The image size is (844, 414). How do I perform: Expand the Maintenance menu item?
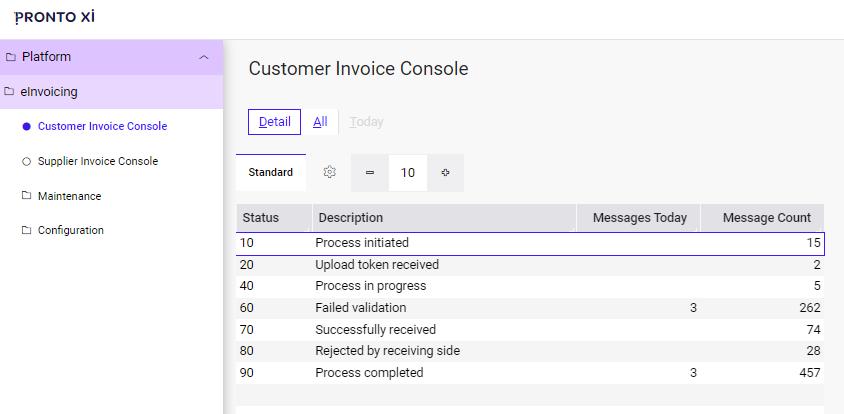point(69,196)
